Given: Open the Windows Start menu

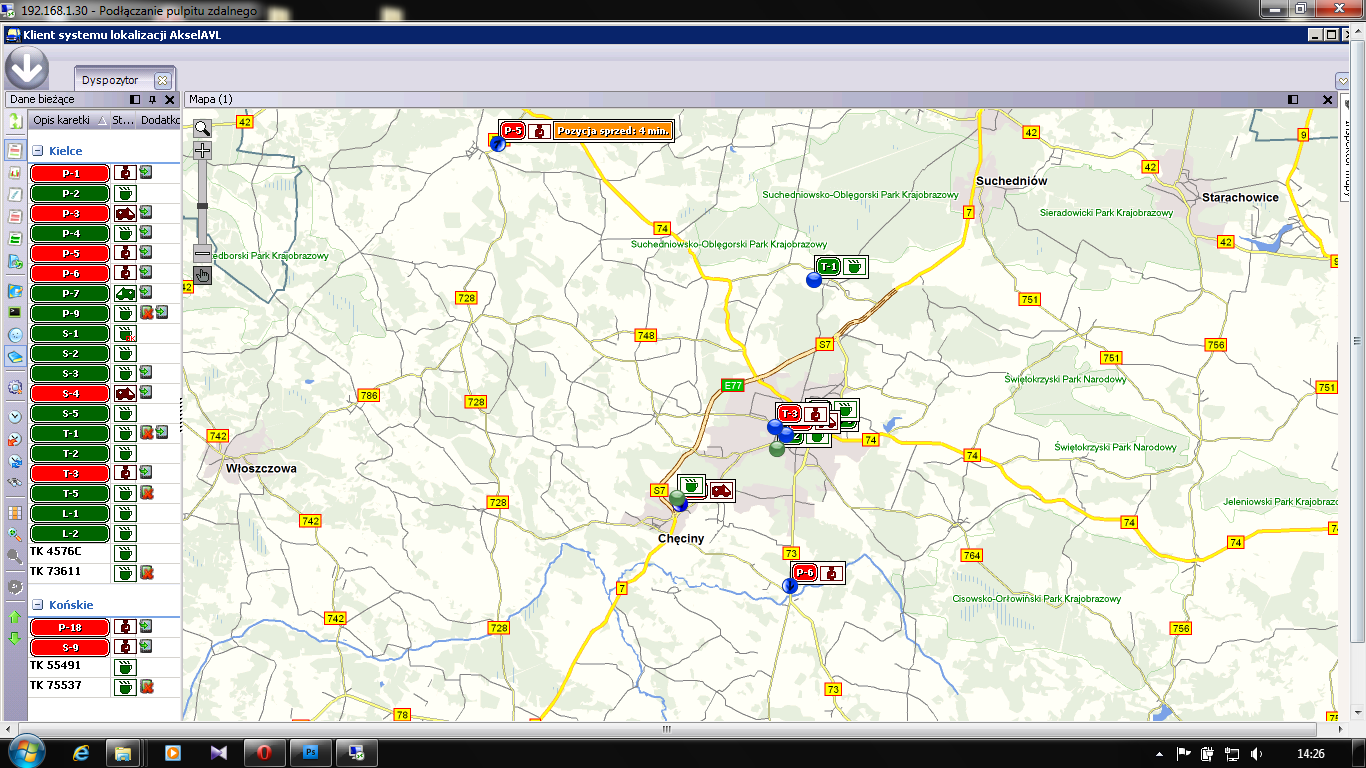Looking at the screenshot, I should point(25,752).
